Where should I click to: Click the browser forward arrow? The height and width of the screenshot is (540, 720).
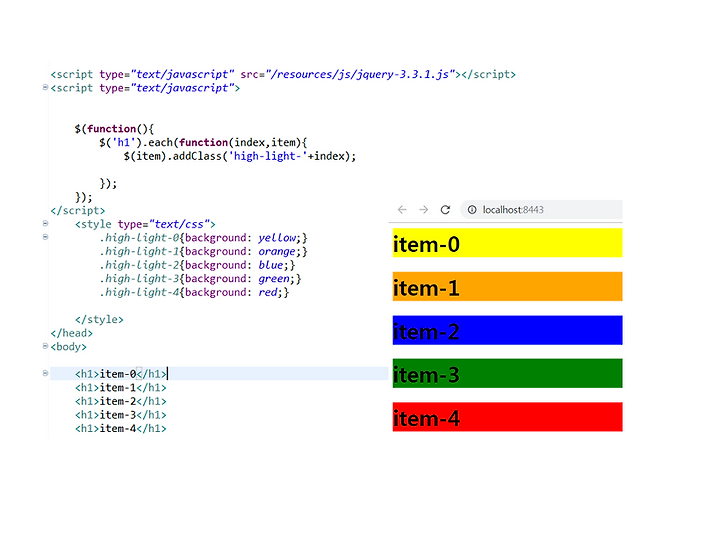point(423,210)
